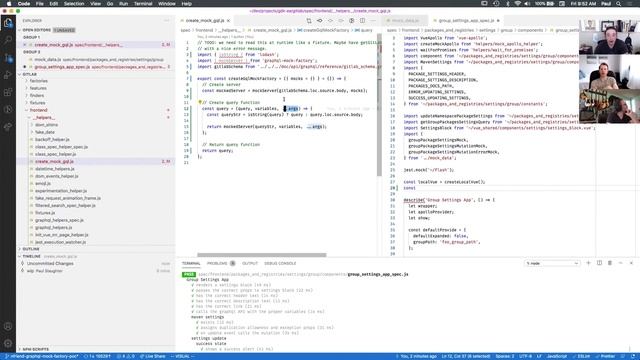Expand the Outline section

click(x=31, y=249)
